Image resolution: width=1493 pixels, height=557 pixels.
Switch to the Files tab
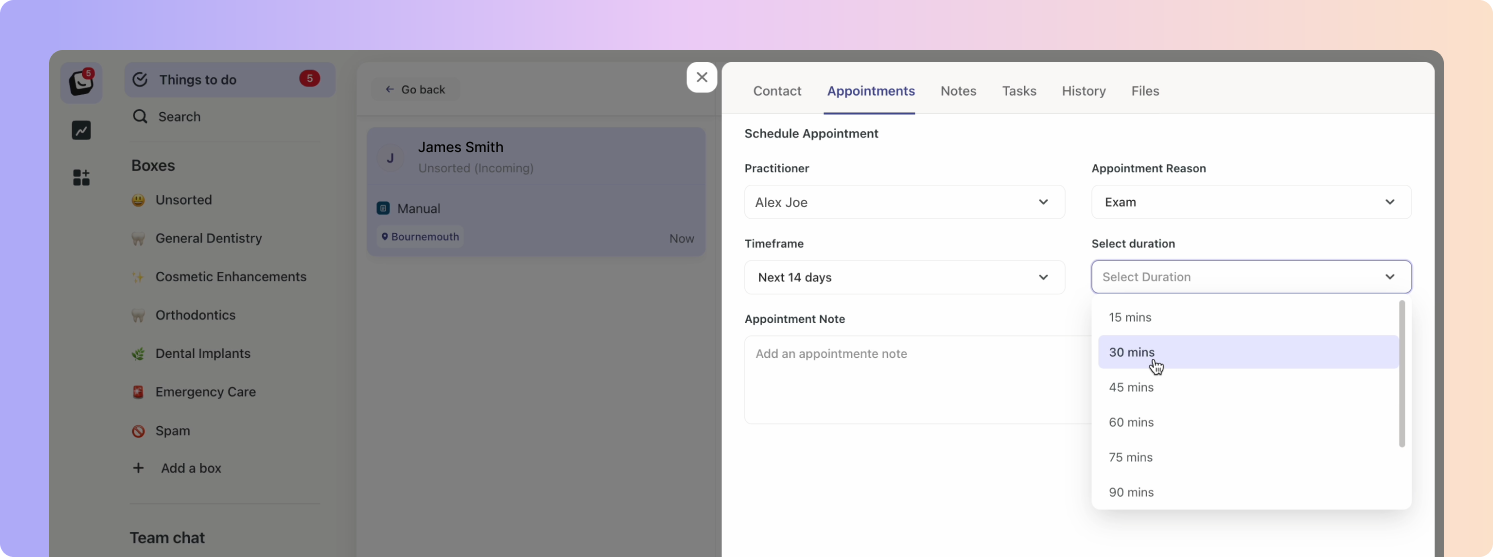1145,91
